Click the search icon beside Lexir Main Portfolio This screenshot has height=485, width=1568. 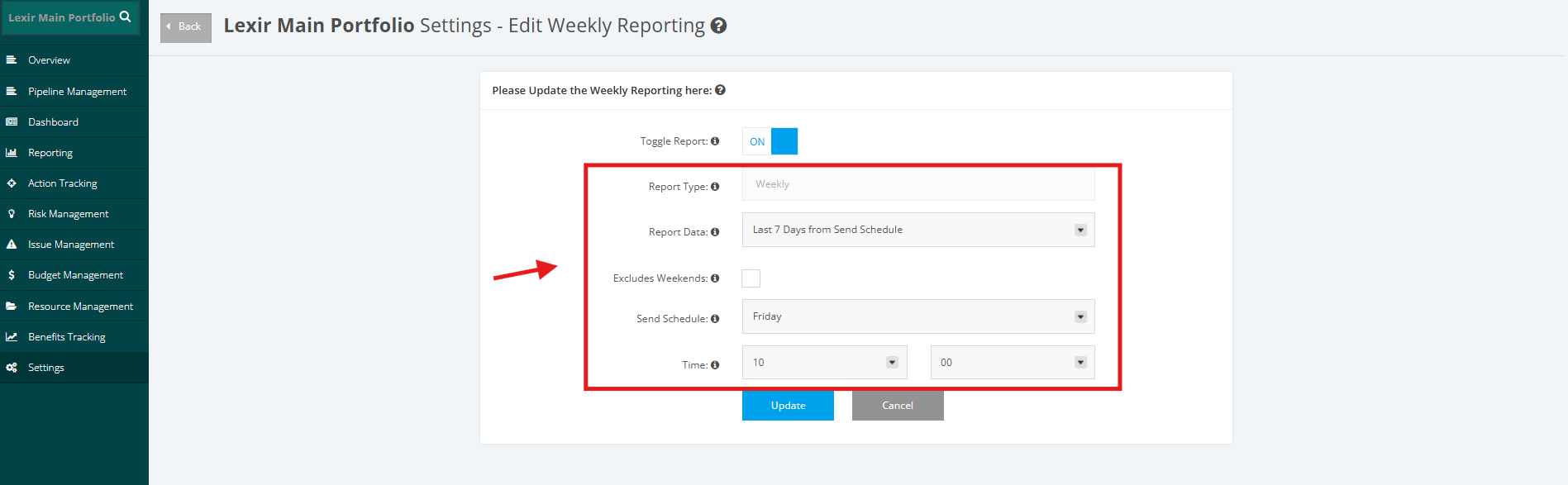(x=126, y=17)
